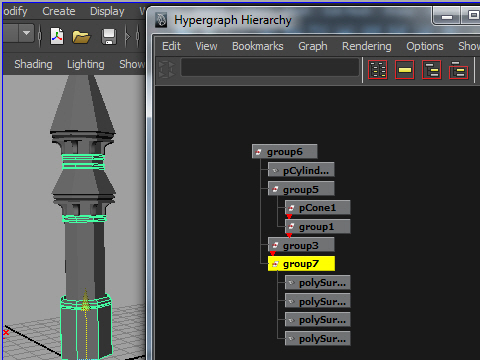This screenshot has width=480, height=360.
Task: Click the pCone1 node icon
Action: (x=291, y=208)
